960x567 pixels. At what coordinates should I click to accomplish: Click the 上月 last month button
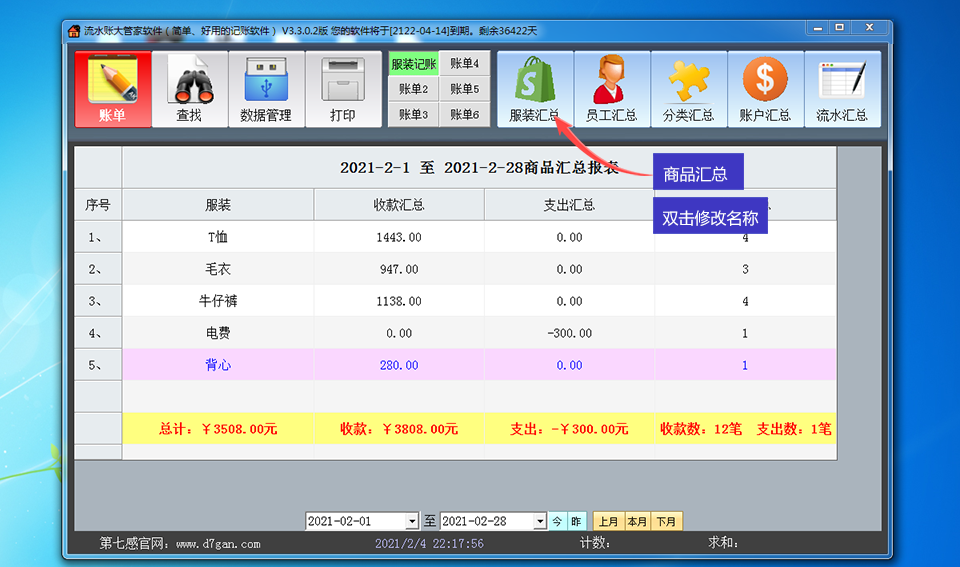point(608,521)
